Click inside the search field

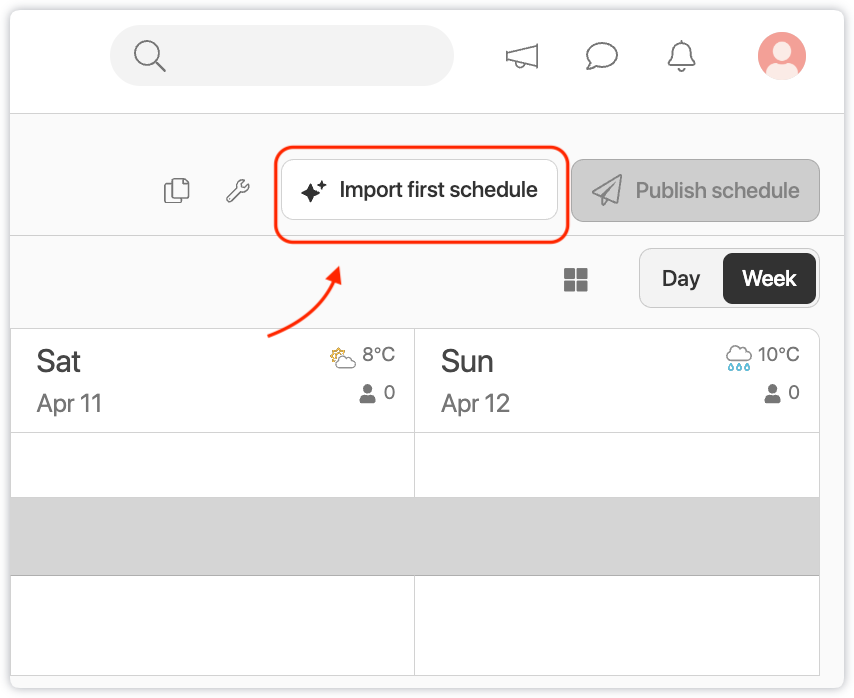click(300, 56)
